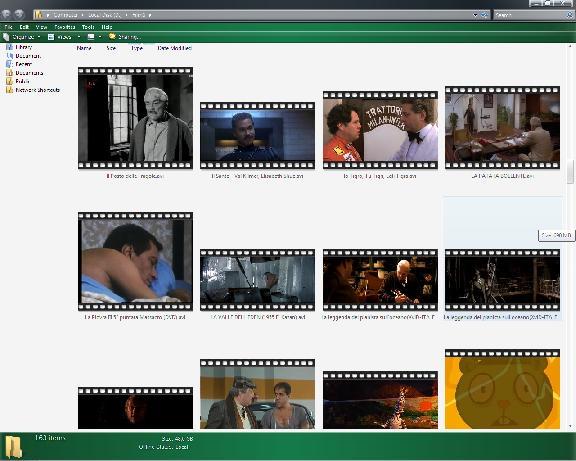Open the dropdown arrow left of Sharing
576x461 pixels.
pyautogui.click(x=100, y=37)
